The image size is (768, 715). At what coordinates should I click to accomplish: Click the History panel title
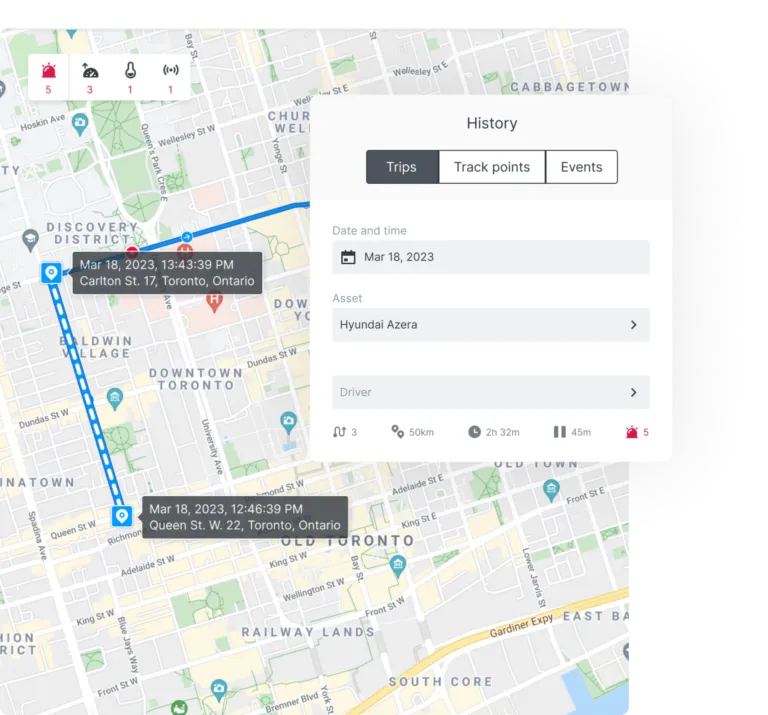(x=492, y=123)
